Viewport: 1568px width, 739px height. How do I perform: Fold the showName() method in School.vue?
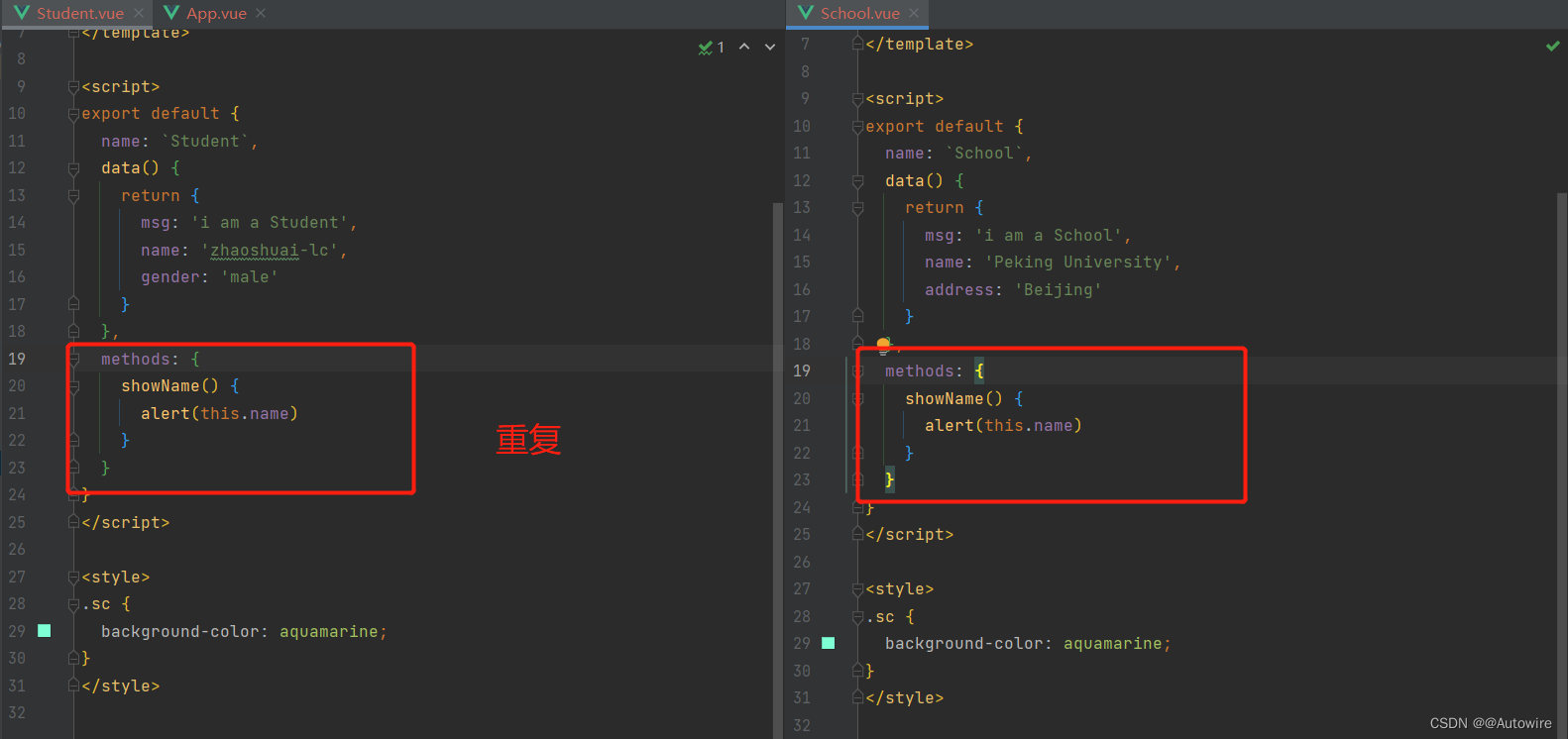pos(857,398)
